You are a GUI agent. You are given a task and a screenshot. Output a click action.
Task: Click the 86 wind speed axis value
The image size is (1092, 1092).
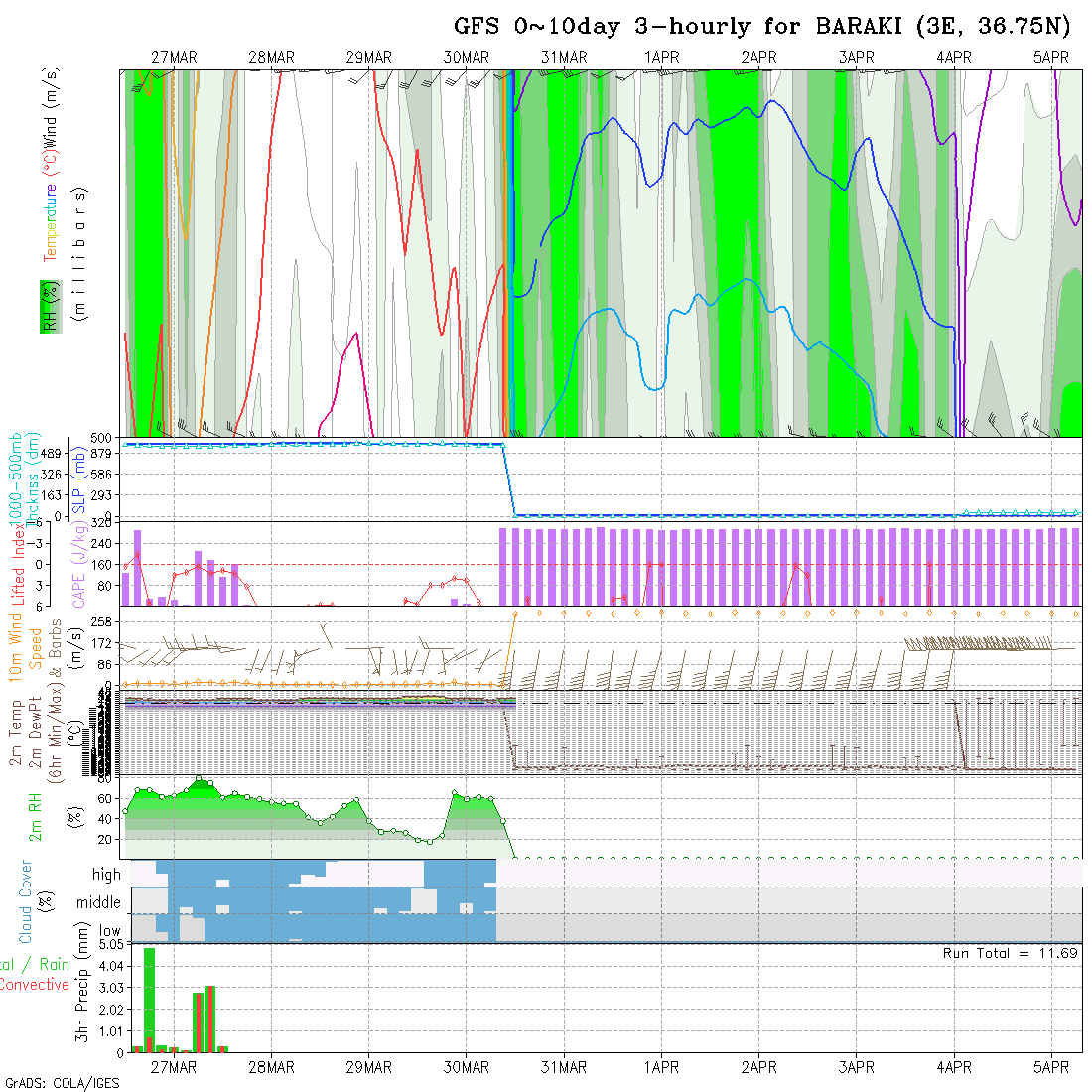(104, 665)
